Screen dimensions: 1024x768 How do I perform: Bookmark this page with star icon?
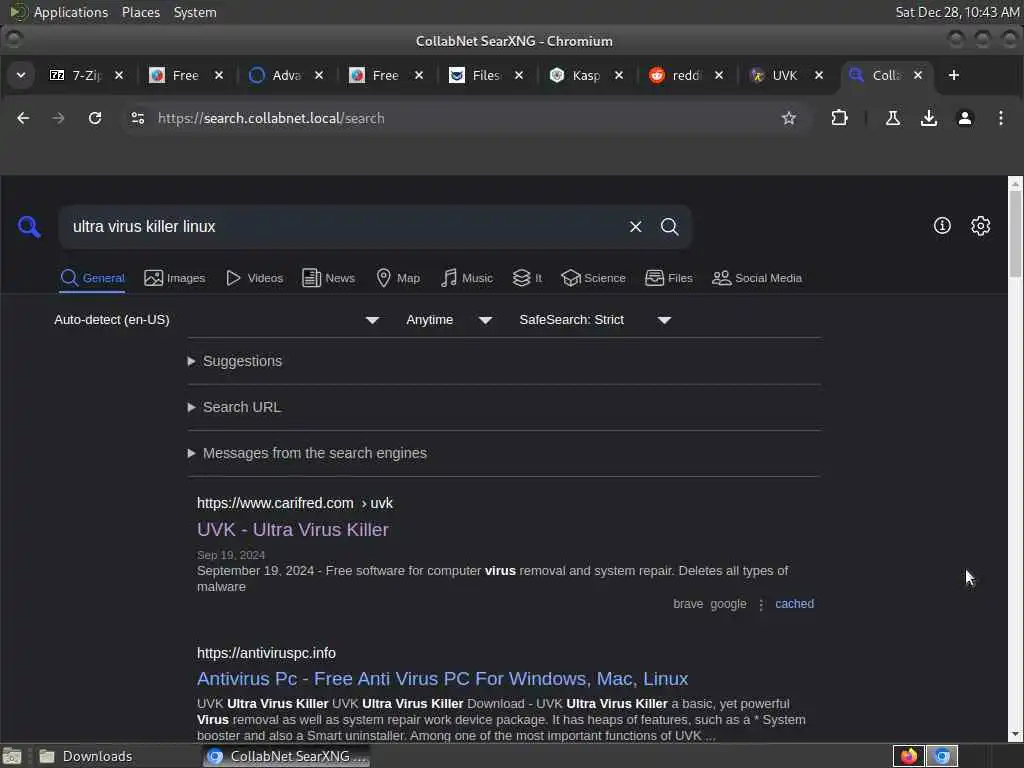(789, 118)
